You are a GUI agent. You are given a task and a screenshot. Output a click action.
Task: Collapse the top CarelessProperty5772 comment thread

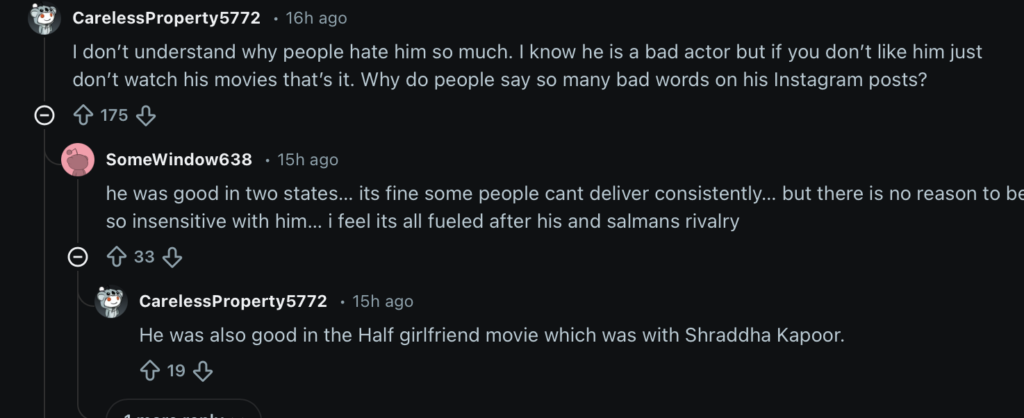[44, 115]
